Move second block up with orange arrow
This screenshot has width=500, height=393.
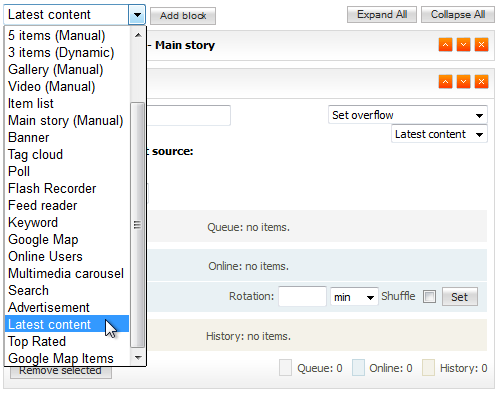(445, 82)
